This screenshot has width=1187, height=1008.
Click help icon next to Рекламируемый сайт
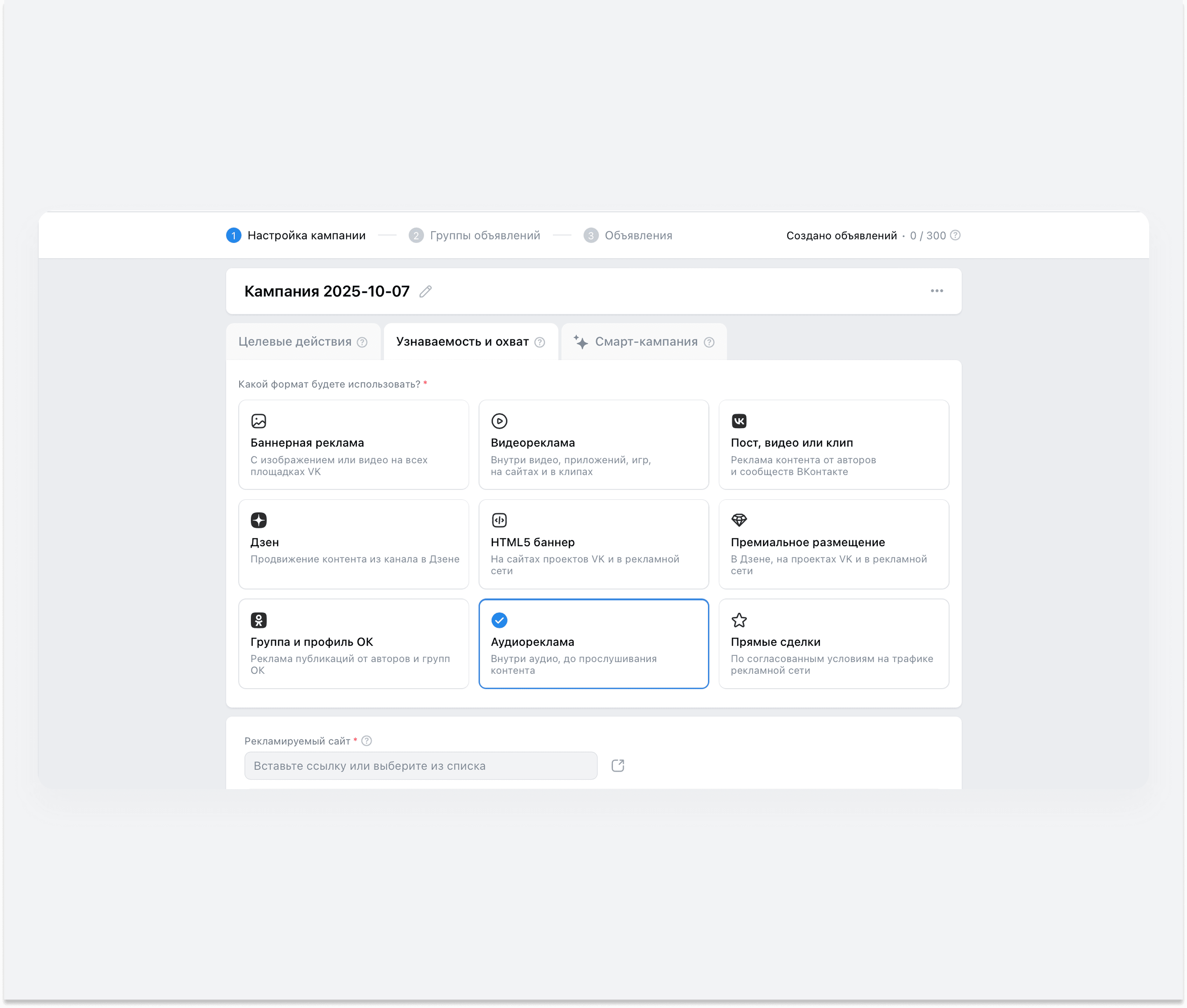click(367, 741)
